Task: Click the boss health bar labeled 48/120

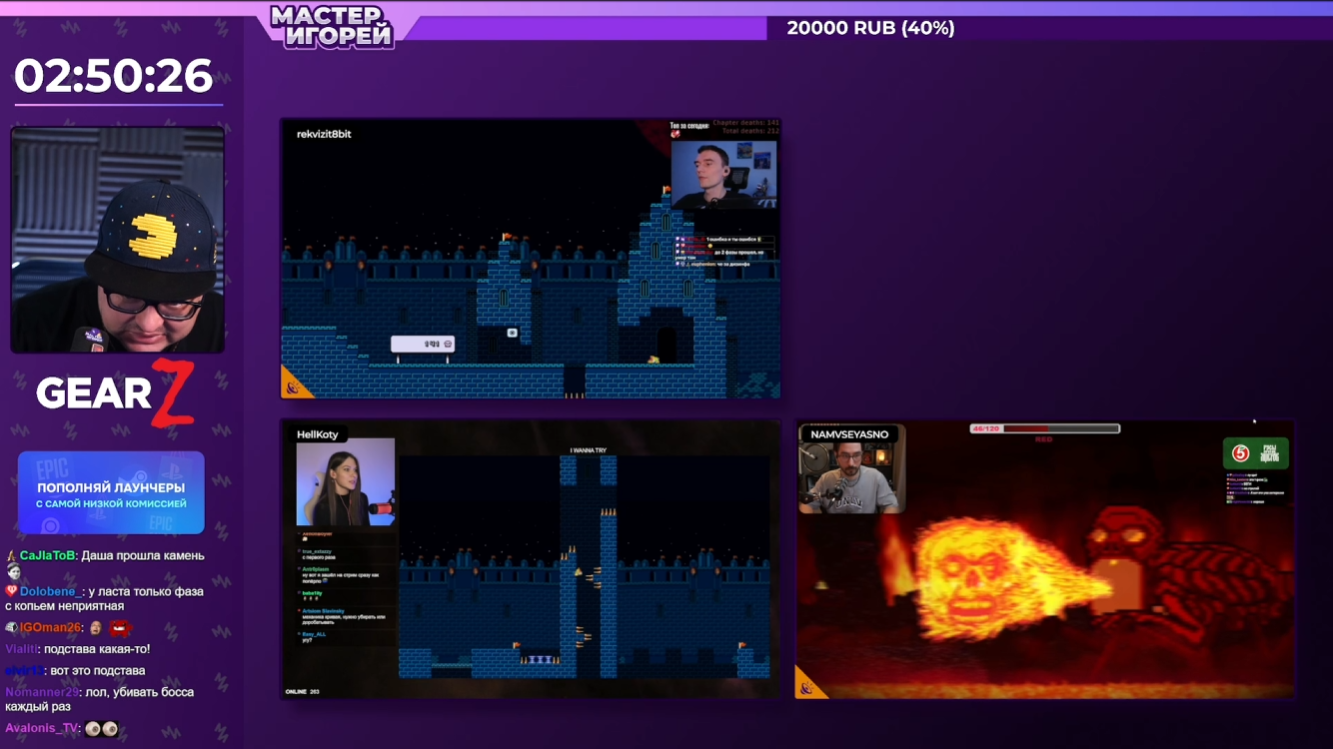Action: (1045, 429)
